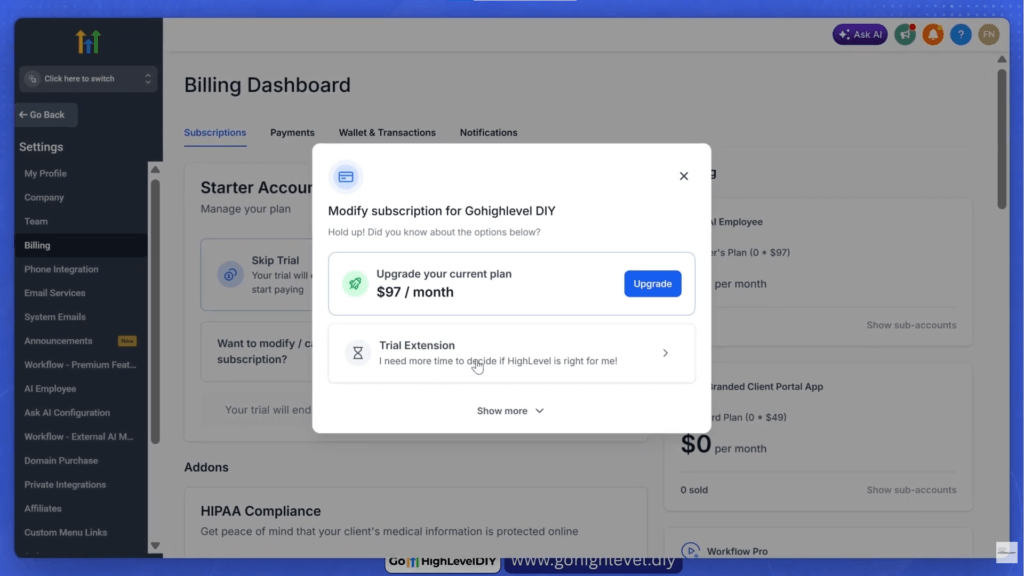Open Private Integrations settings
The height and width of the screenshot is (576, 1024).
click(65, 485)
